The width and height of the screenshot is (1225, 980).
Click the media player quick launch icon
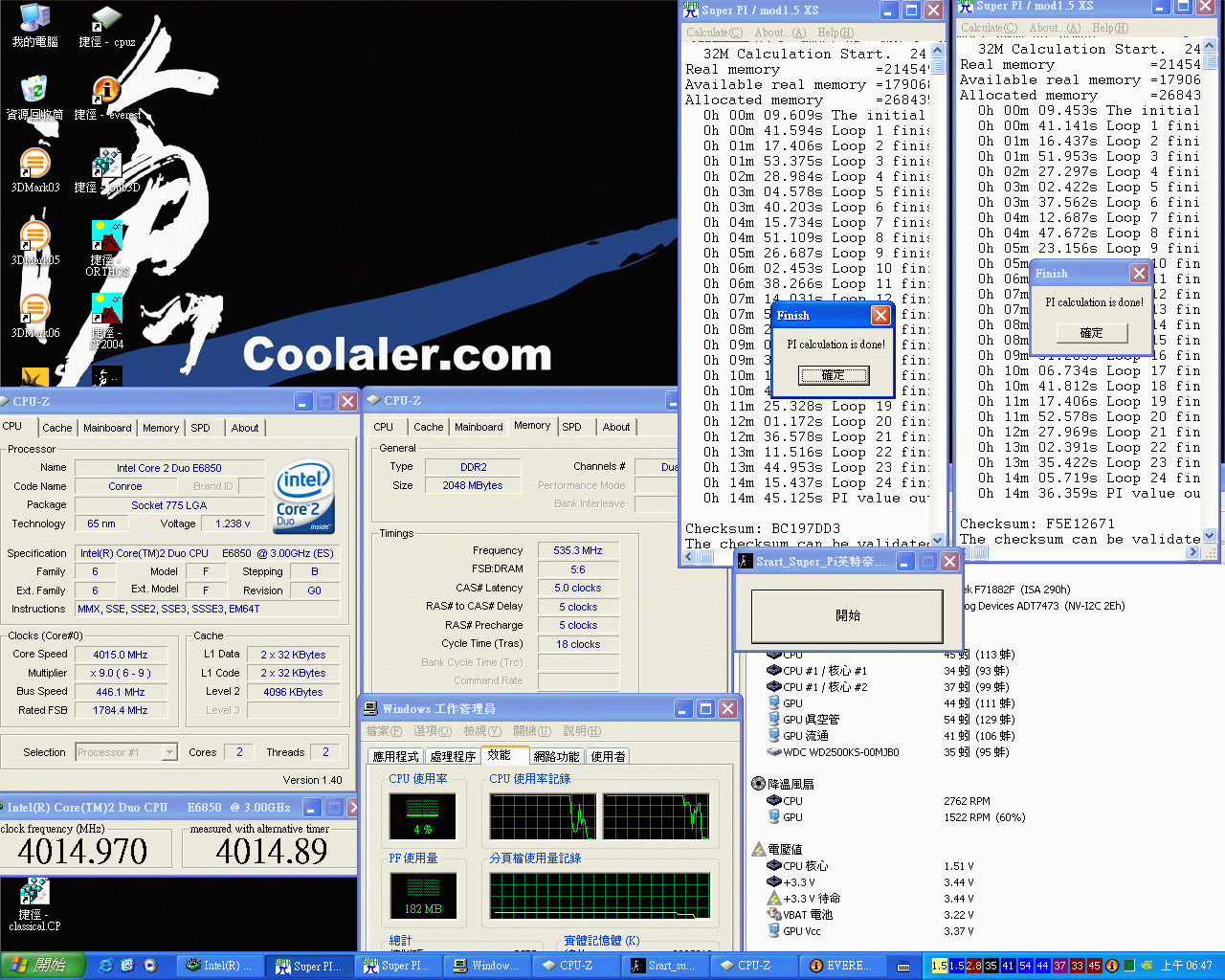(x=150, y=966)
